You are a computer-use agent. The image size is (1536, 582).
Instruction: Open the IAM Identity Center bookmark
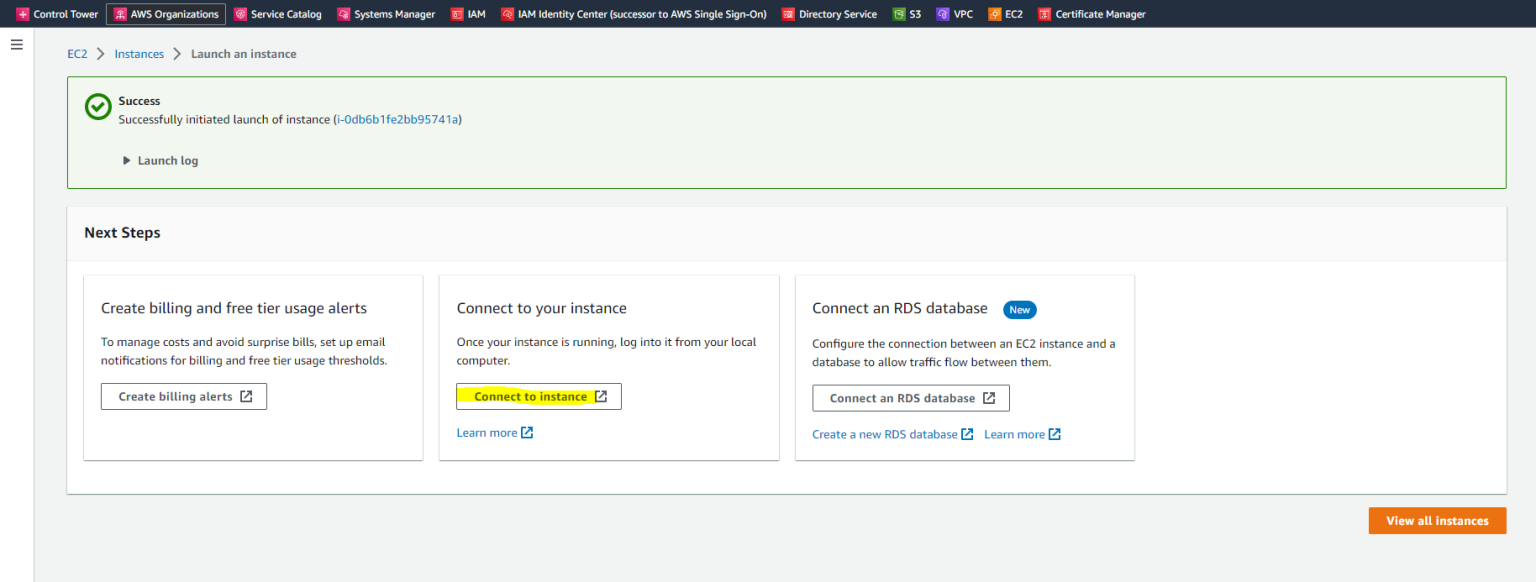(x=633, y=13)
